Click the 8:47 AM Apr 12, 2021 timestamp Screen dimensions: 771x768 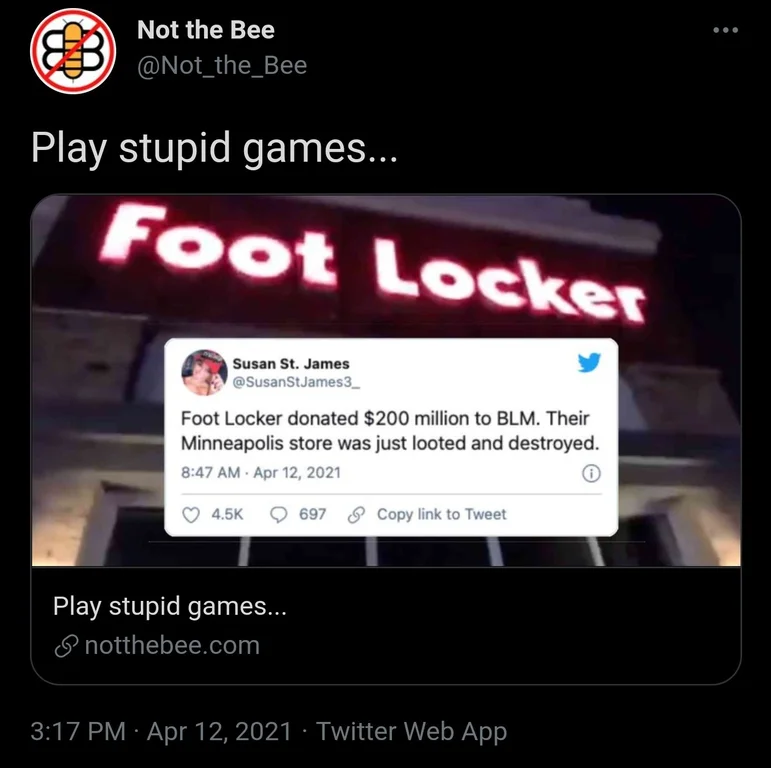coord(261,473)
